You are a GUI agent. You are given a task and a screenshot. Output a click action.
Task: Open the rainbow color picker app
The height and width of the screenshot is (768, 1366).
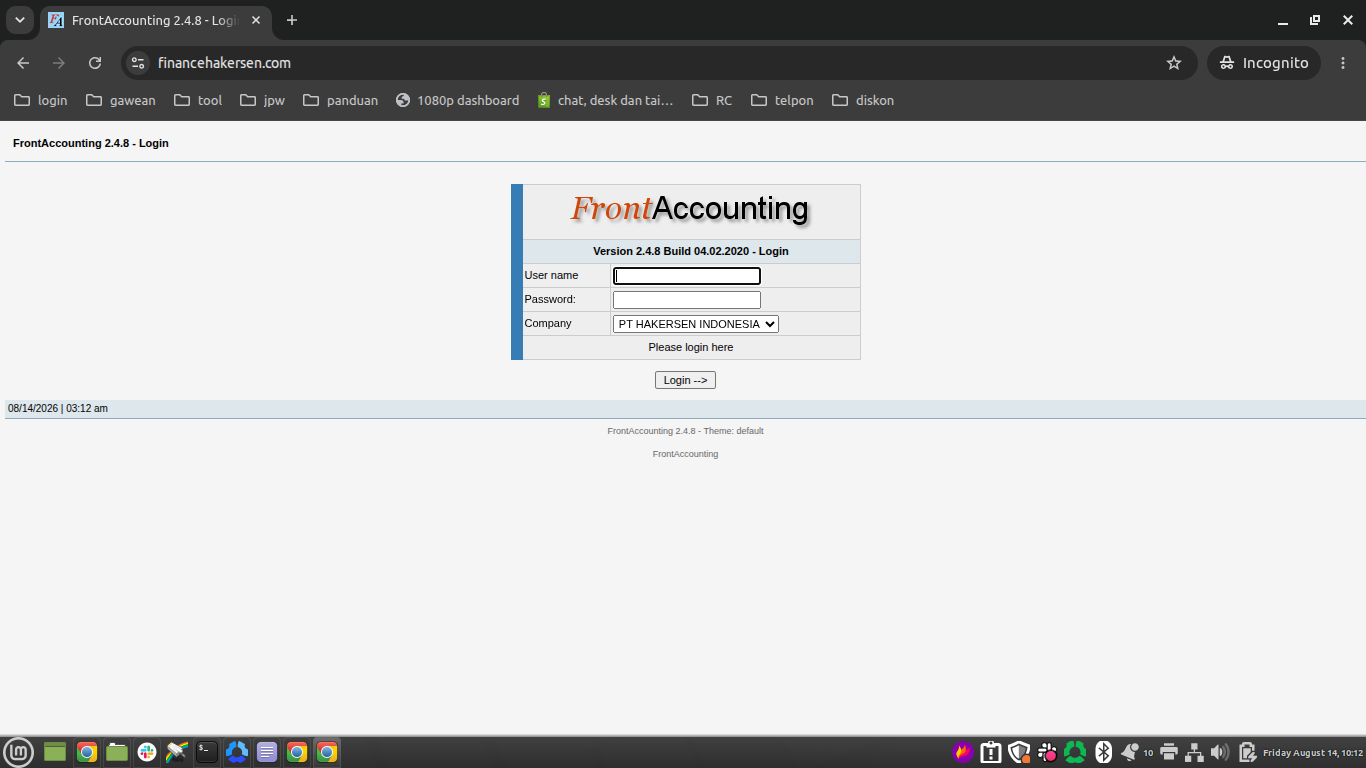coord(177,752)
